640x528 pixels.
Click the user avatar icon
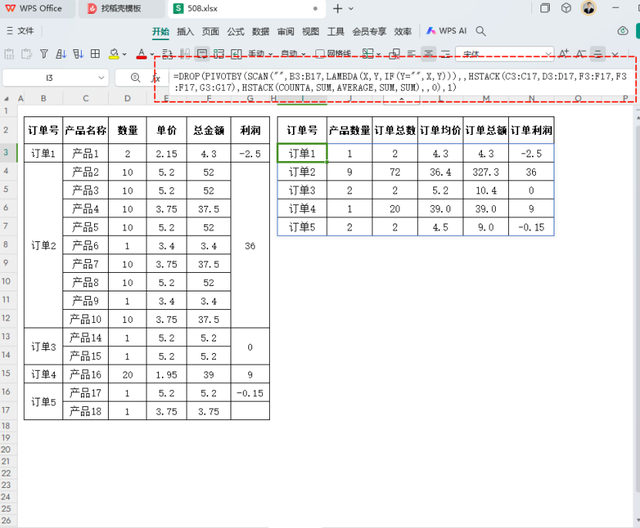589,8
